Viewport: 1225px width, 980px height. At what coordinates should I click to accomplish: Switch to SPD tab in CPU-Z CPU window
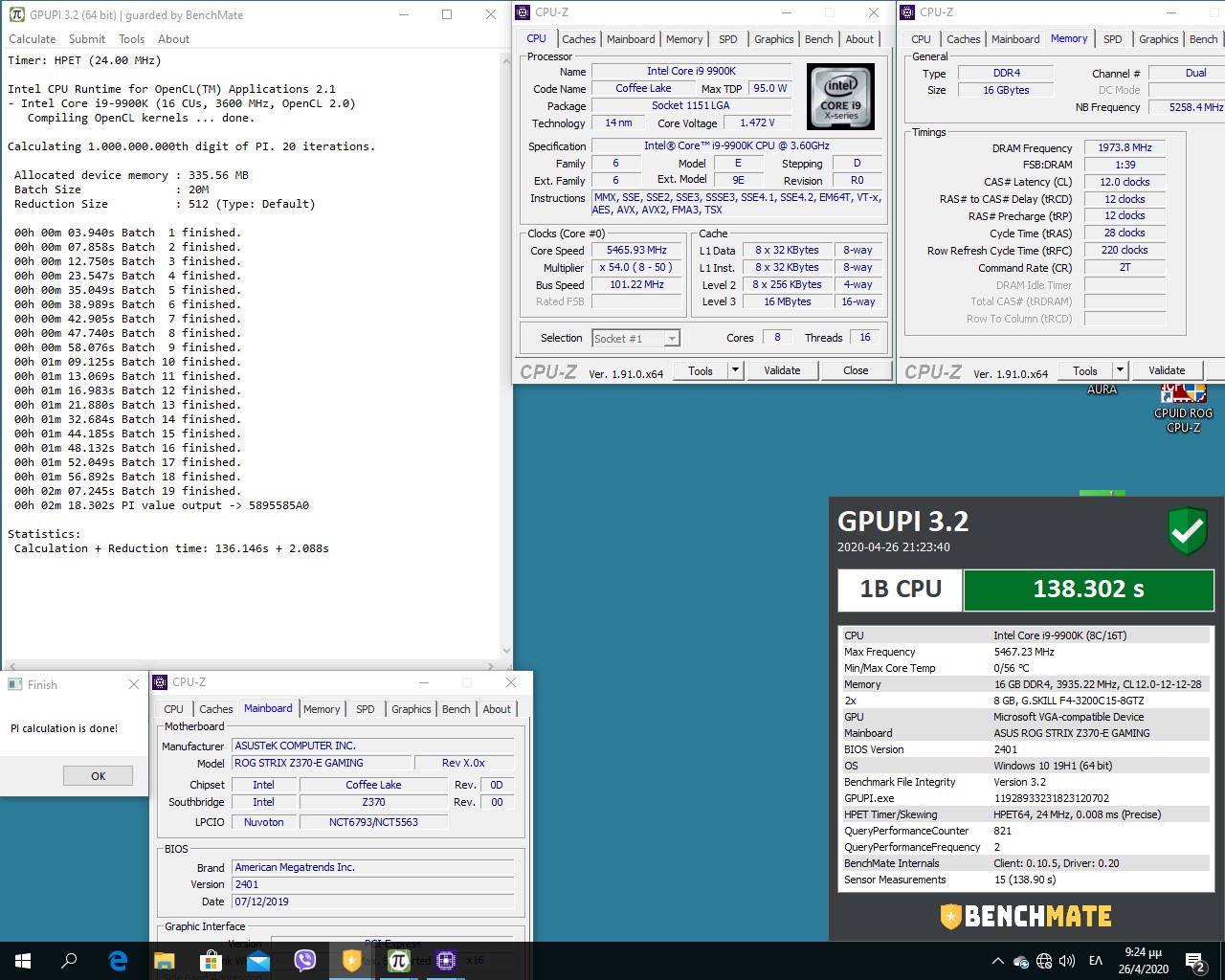pos(728,39)
